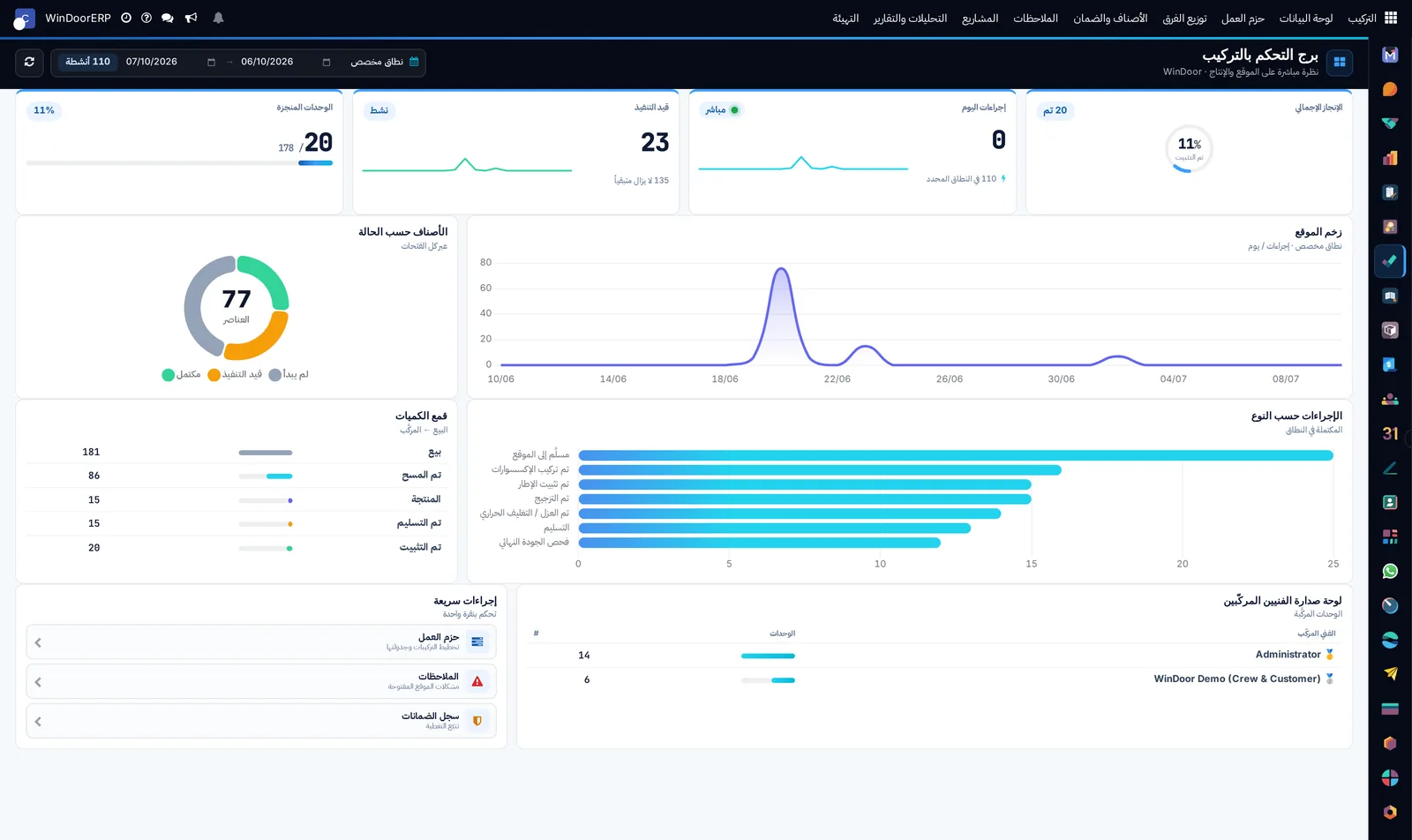Viewport: 1412px width, 840px height.
Task: Click the الوحدات المنجزة progress bar
Action: tap(179, 162)
